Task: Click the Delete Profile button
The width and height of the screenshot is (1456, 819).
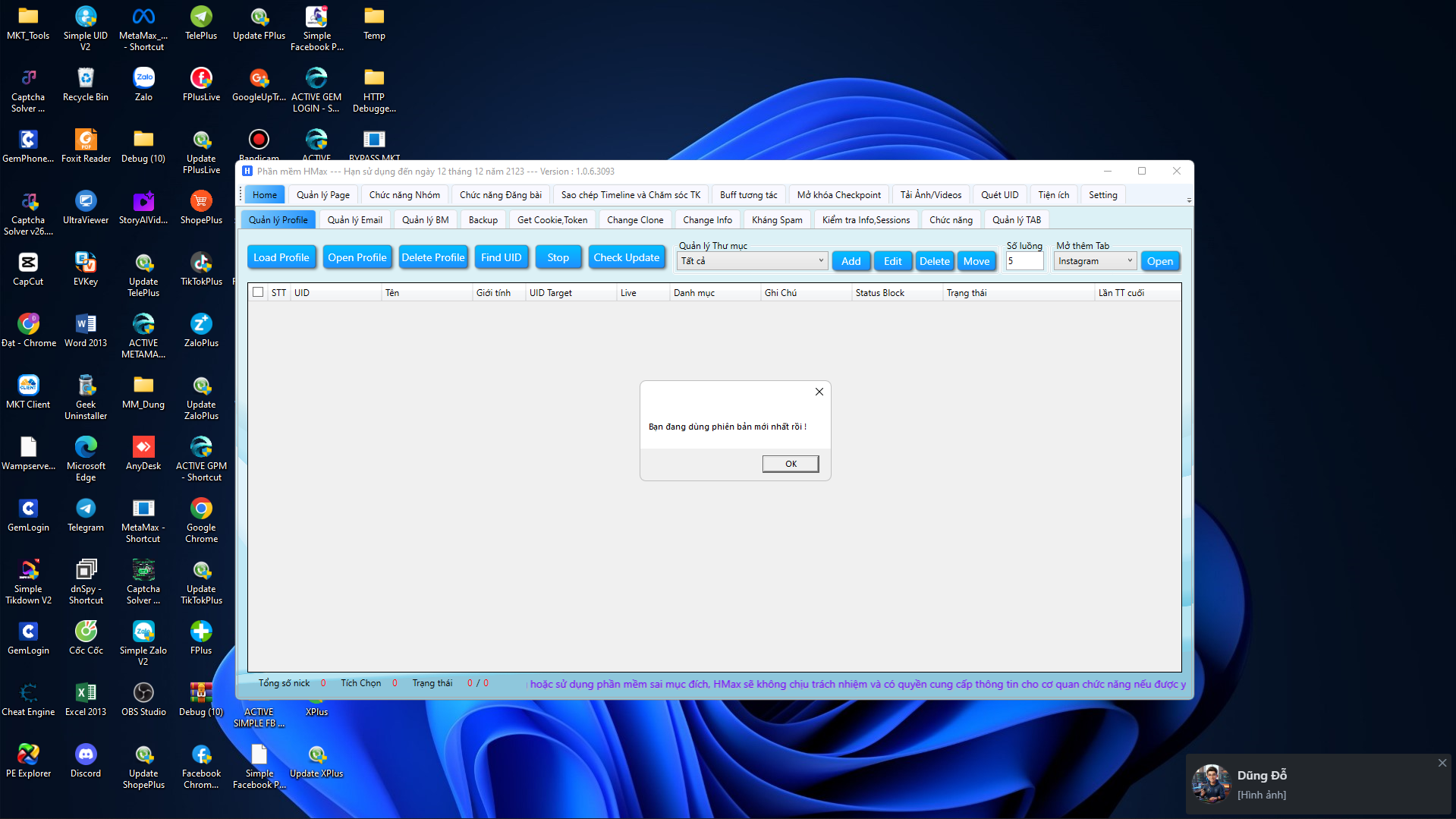Action: (433, 257)
